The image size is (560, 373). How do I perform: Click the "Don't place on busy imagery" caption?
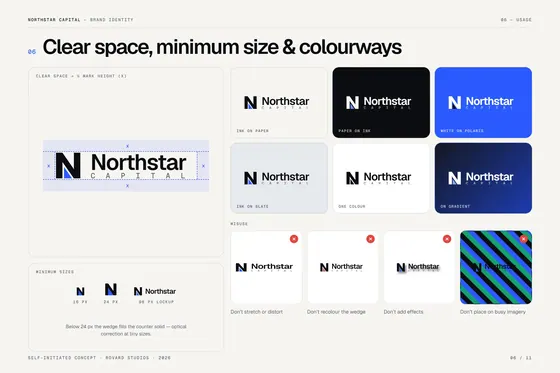493,312
